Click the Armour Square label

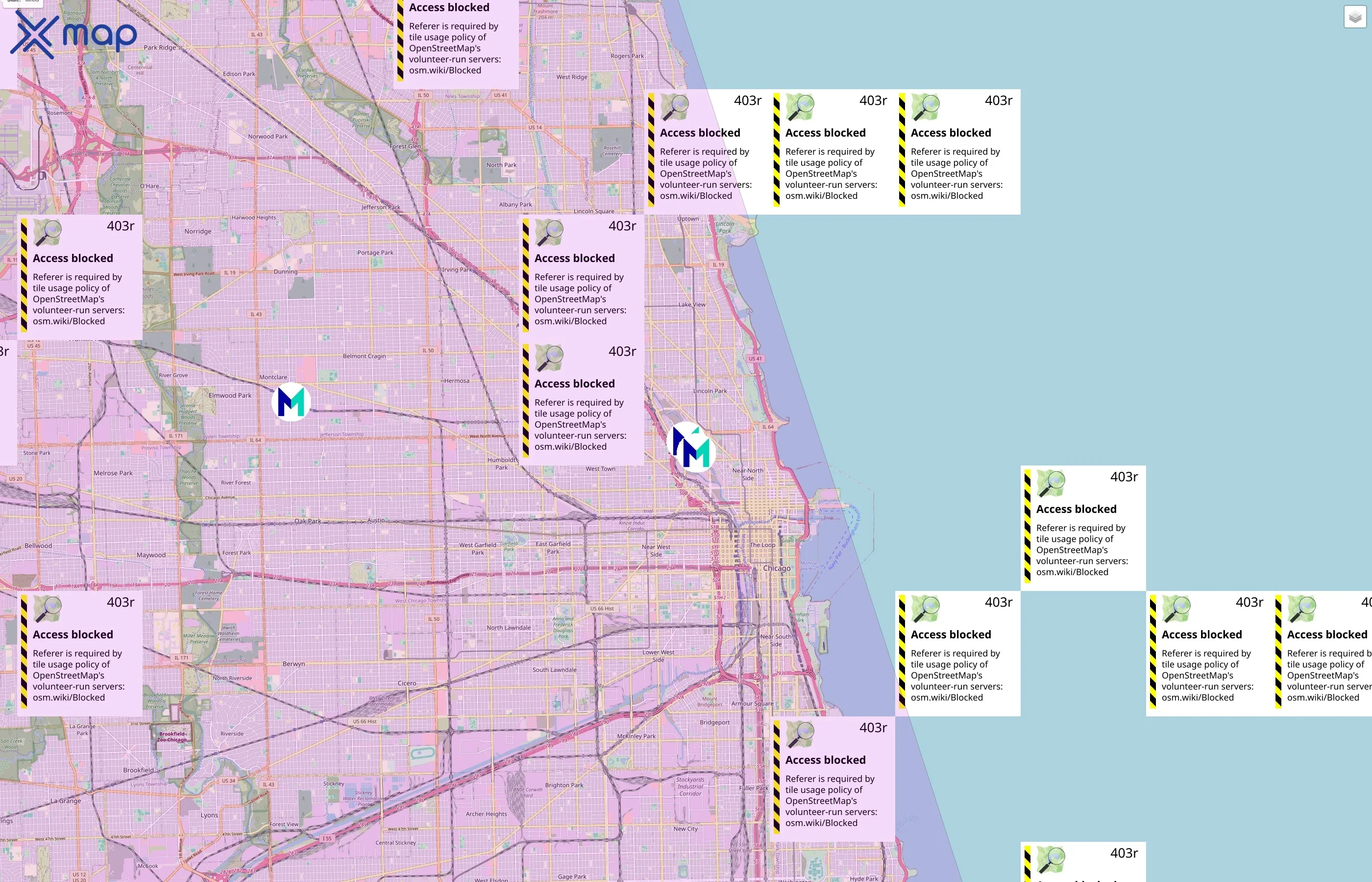tap(752, 703)
